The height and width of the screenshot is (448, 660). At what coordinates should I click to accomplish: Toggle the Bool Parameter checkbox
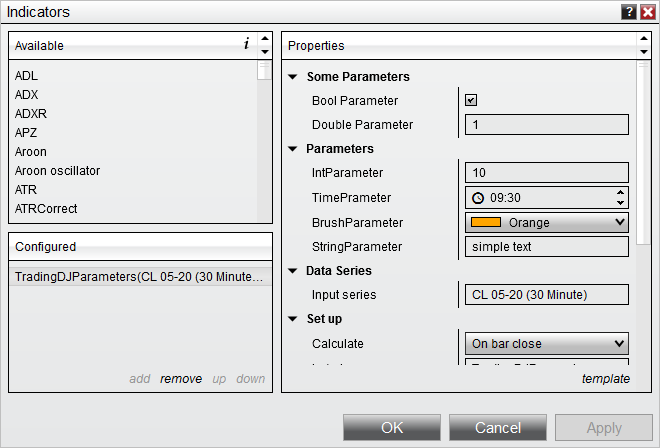tap(471, 100)
